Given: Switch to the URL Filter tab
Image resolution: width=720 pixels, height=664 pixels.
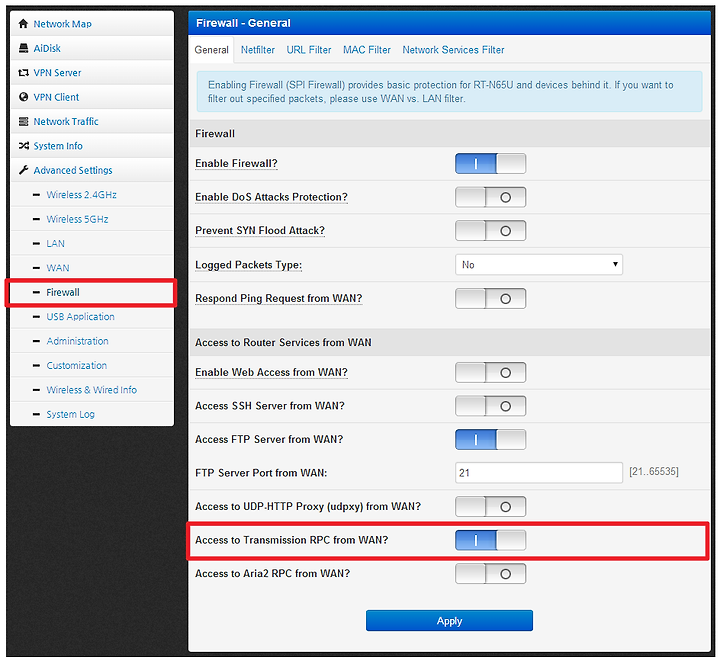Looking at the screenshot, I should click(309, 50).
